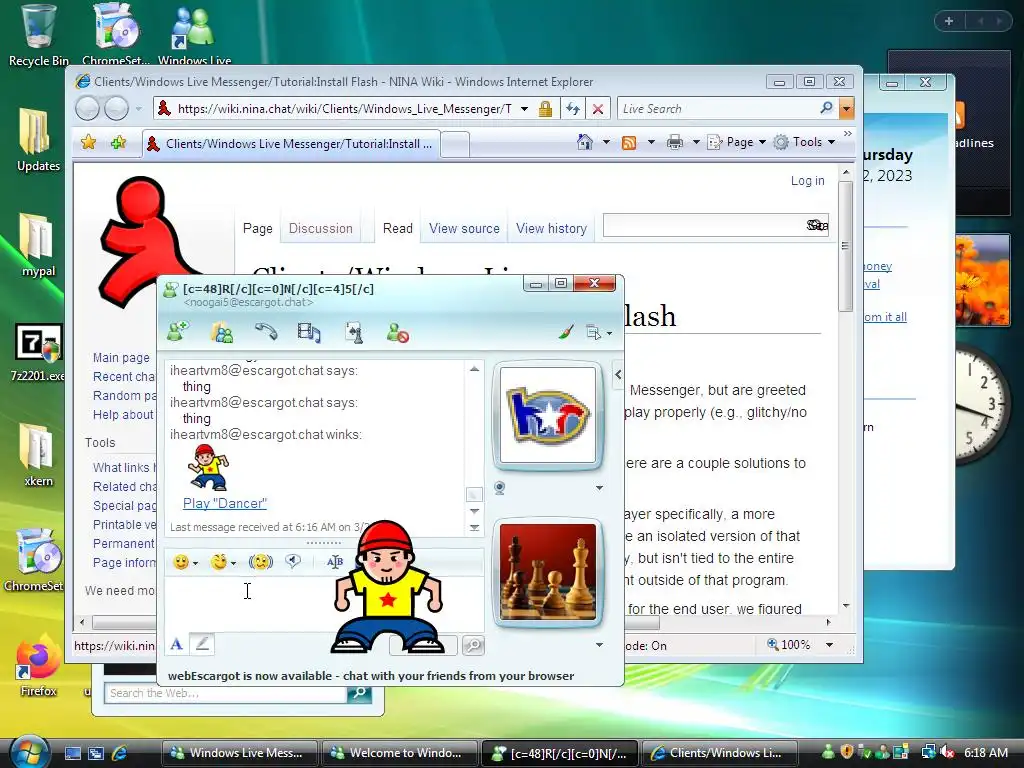Block this contact icon
Screen dimensions: 1024x768
pyautogui.click(x=397, y=332)
